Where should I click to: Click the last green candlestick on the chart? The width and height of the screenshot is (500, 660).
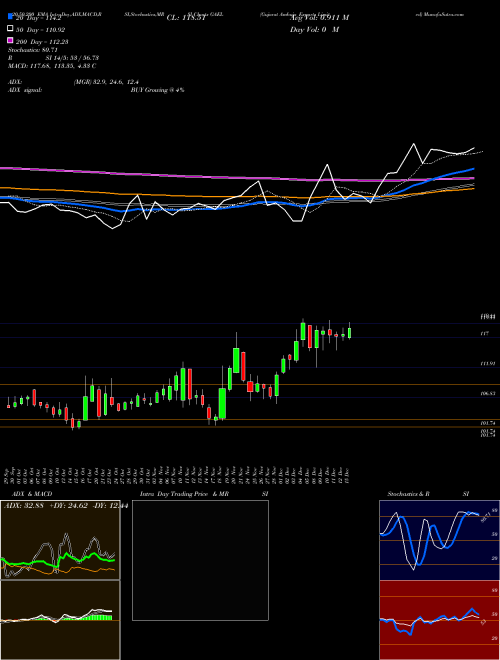click(x=349, y=332)
